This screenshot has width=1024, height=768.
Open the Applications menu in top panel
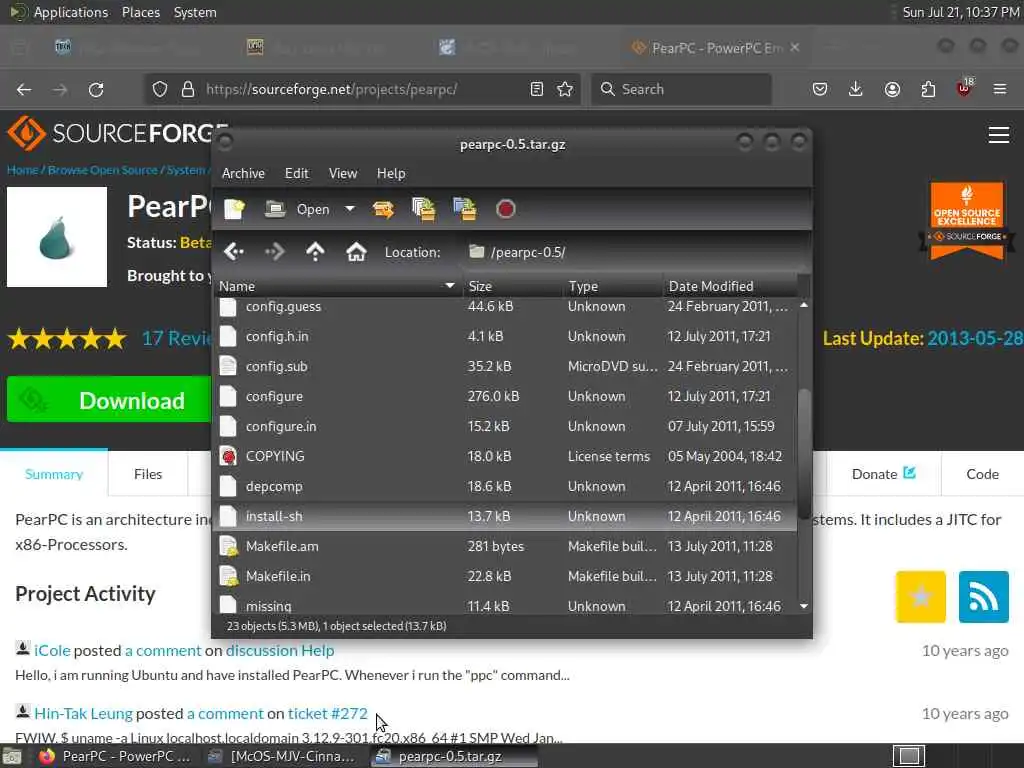(x=71, y=12)
